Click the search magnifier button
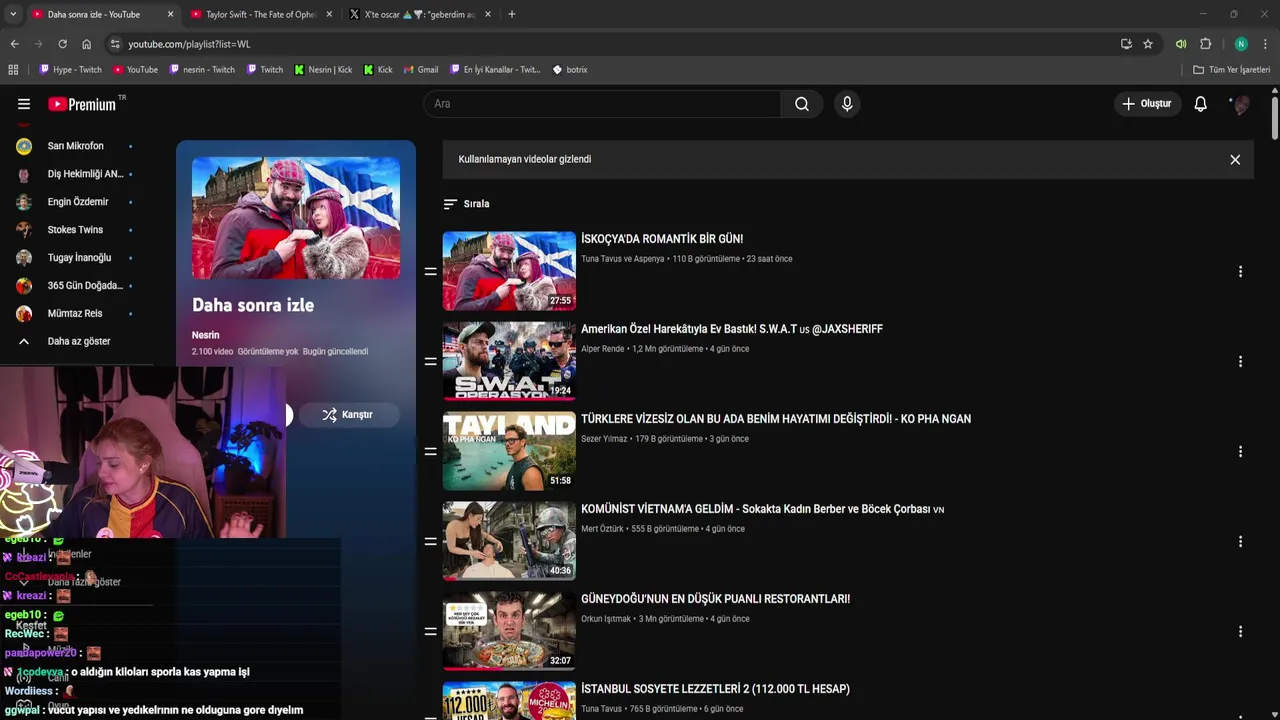Viewport: 1280px width, 720px height. point(802,104)
